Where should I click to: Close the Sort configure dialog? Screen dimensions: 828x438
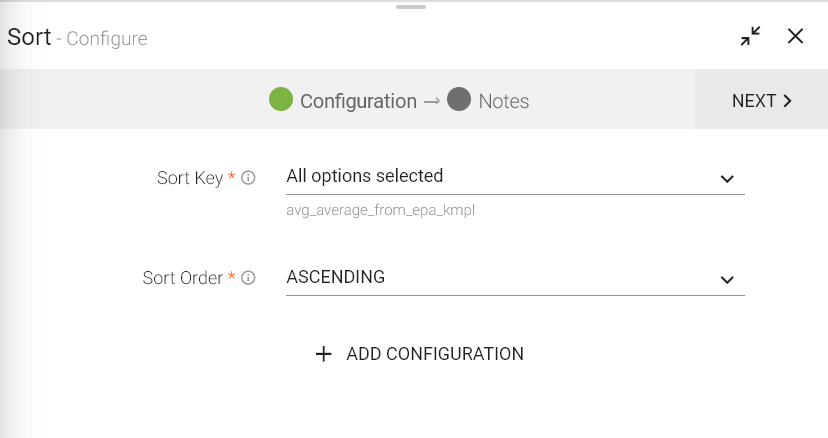click(x=795, y=37)
